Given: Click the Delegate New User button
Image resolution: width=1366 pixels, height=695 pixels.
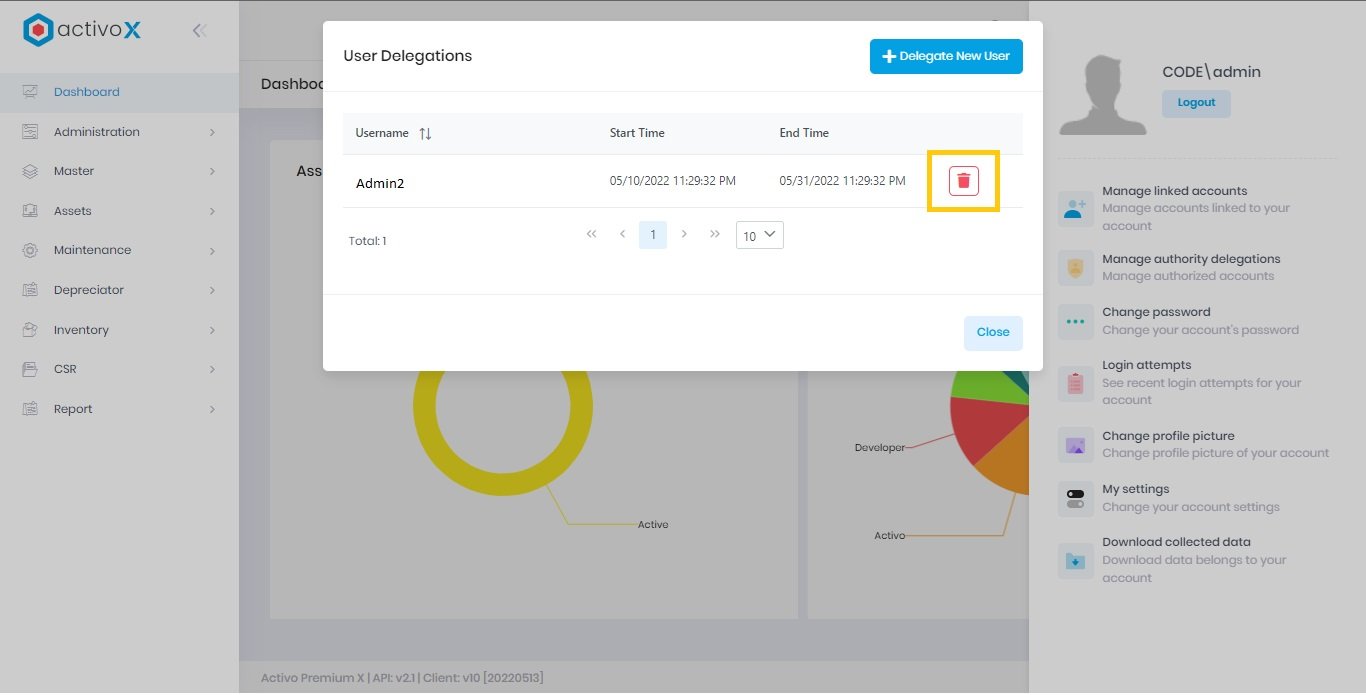Looking at the screenshot, I should point(945,56).
